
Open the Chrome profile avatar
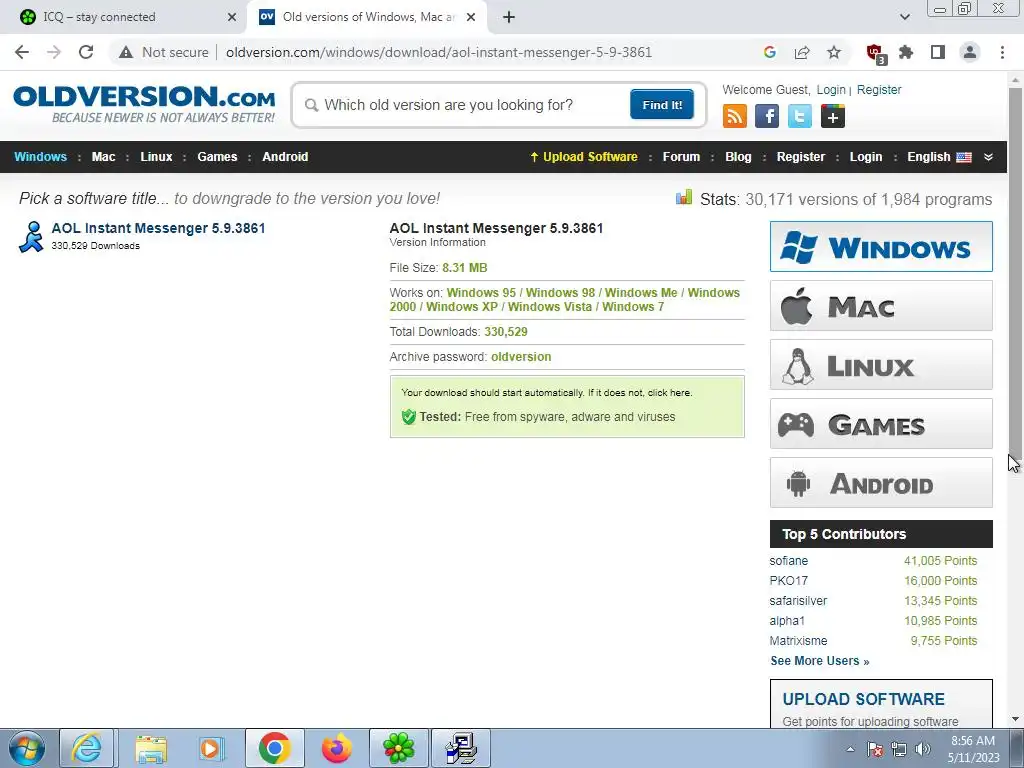tap(970, 52)
